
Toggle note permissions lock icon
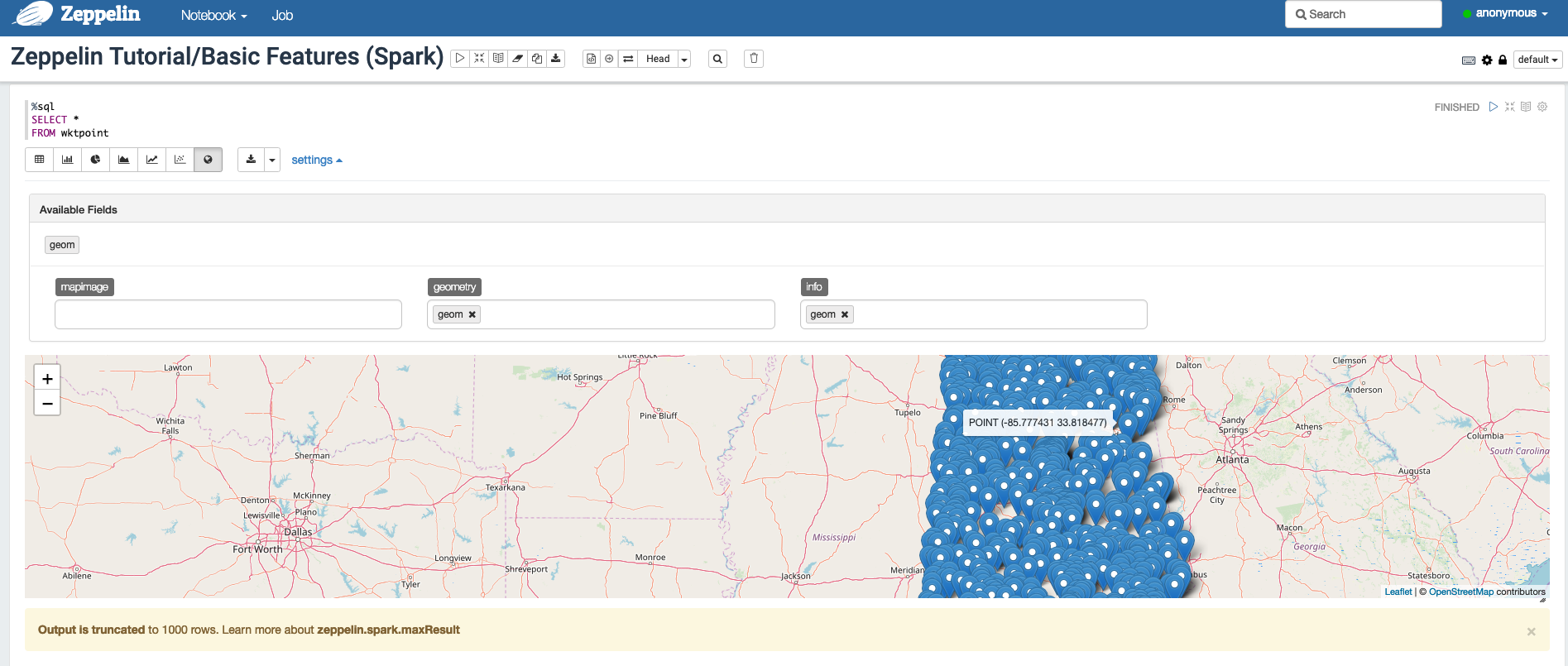1503,60
